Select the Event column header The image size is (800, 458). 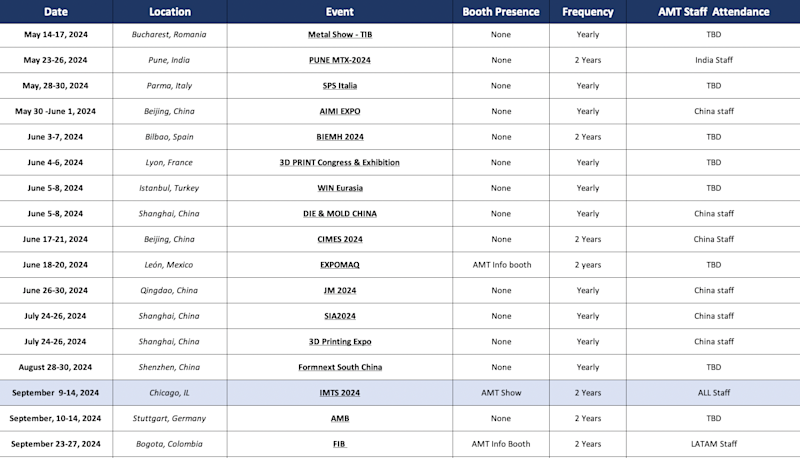pyautogui.click(x=340, y=12)
